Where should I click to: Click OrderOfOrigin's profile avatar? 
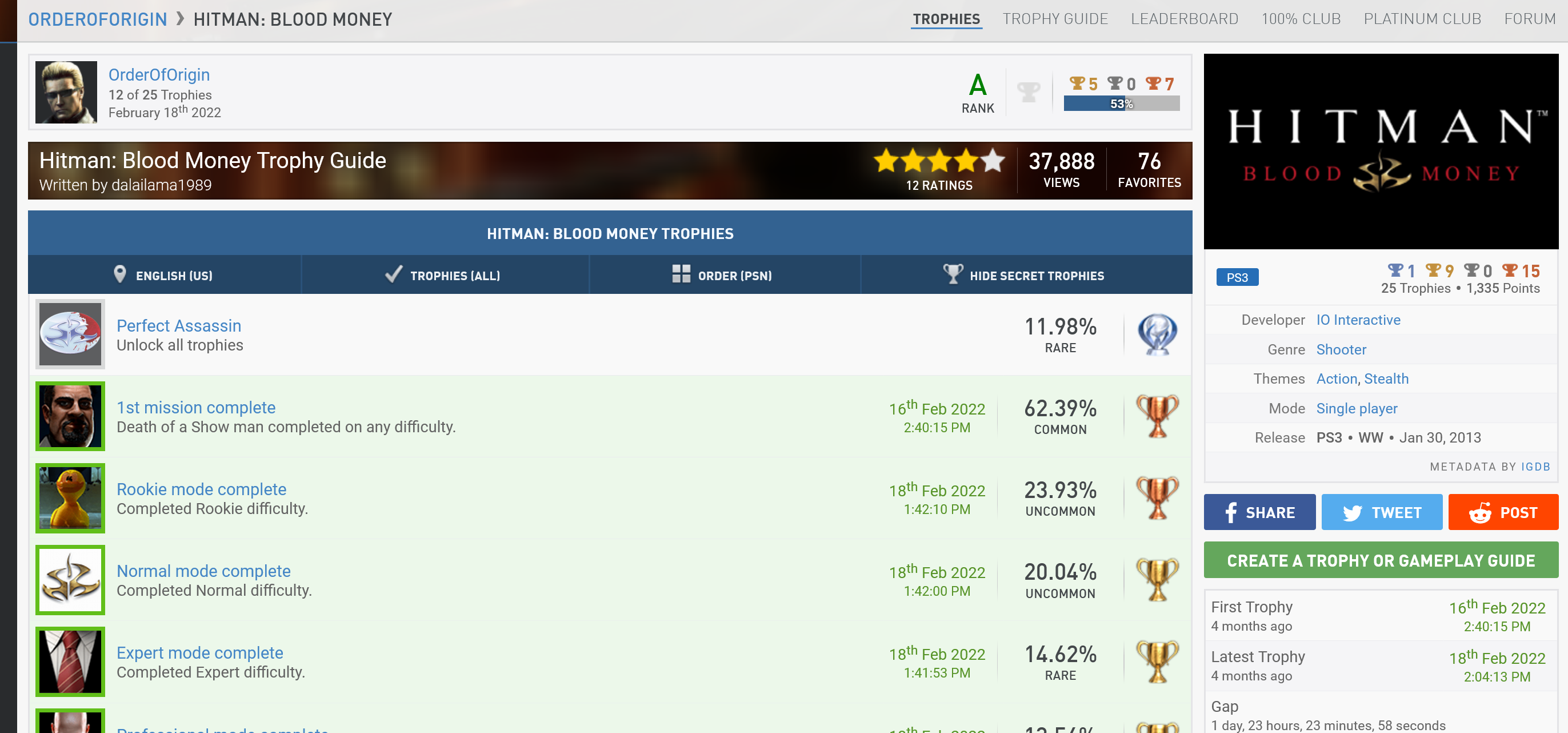tap(66, 92)
